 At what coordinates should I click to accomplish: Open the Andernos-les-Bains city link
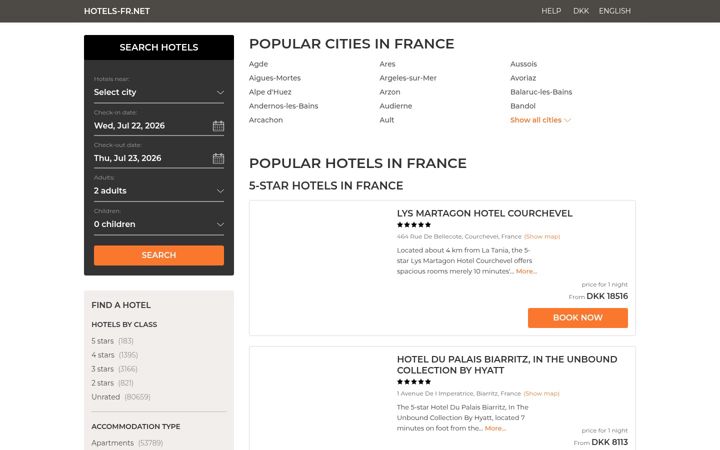tap(283, 106)
